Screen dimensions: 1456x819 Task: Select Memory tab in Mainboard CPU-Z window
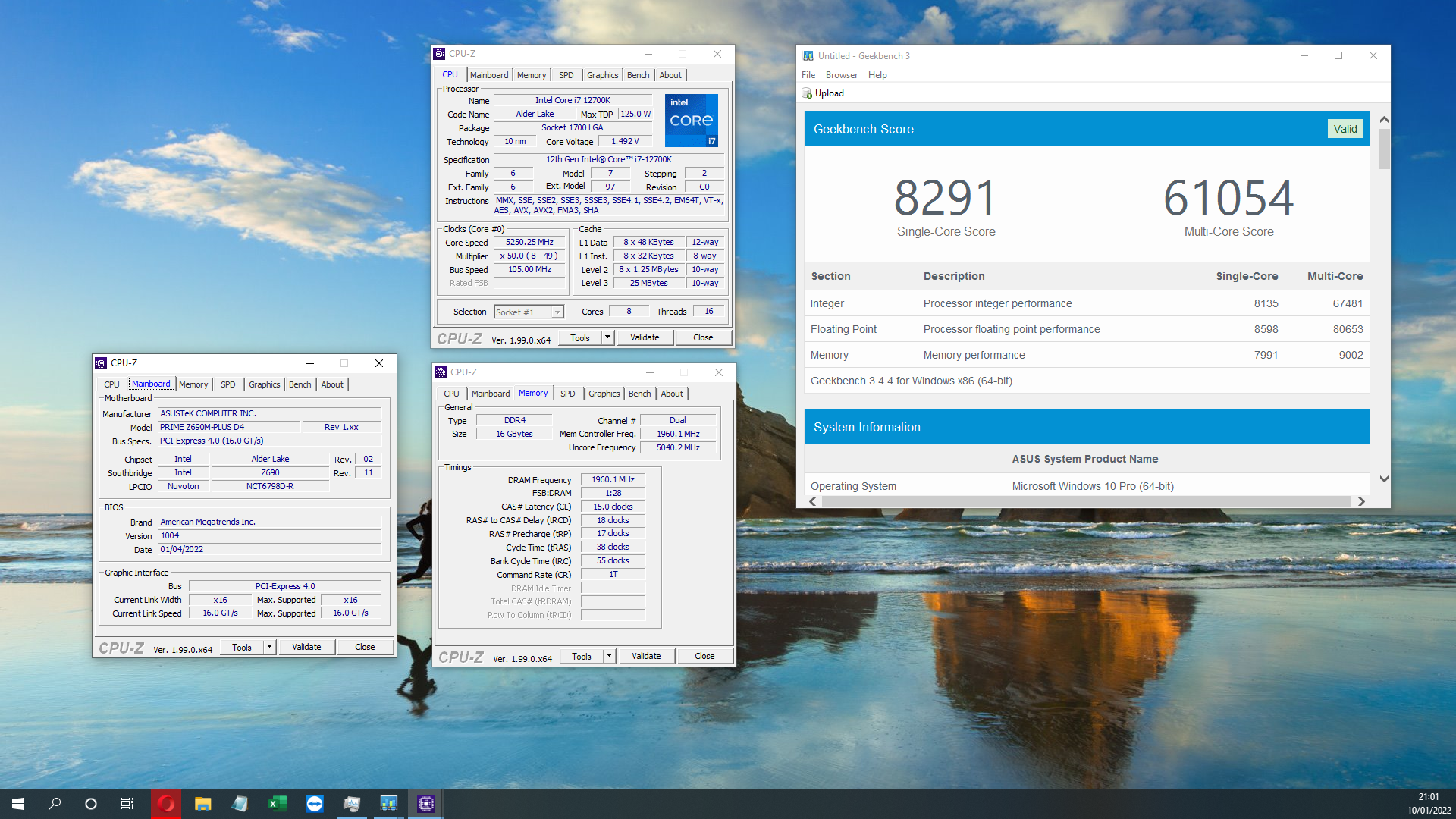pos(193,384)
